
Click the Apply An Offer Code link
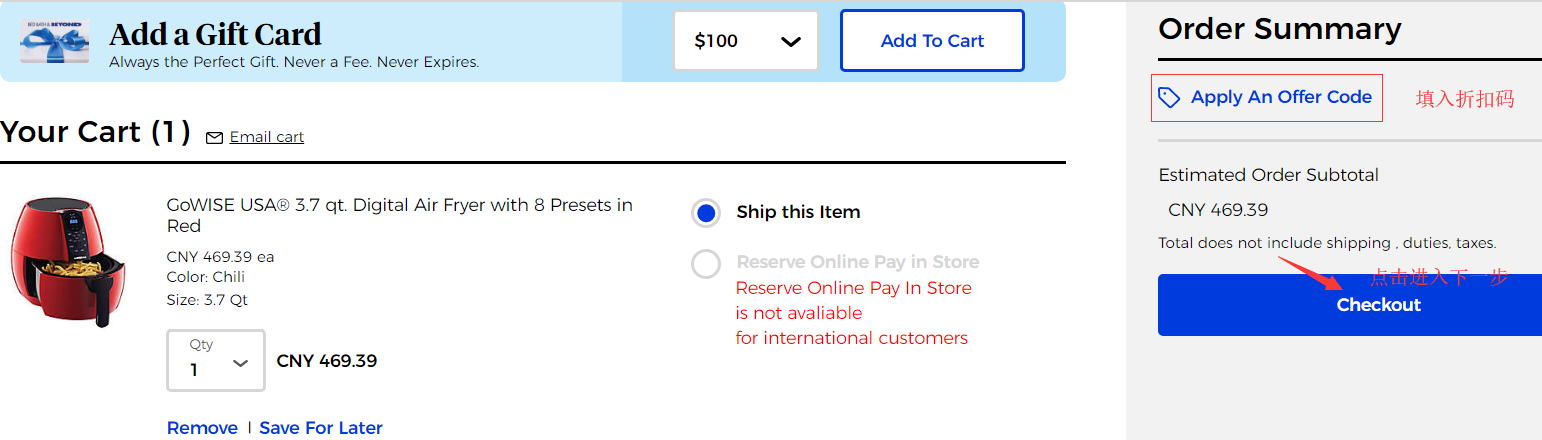[1281, 97]
